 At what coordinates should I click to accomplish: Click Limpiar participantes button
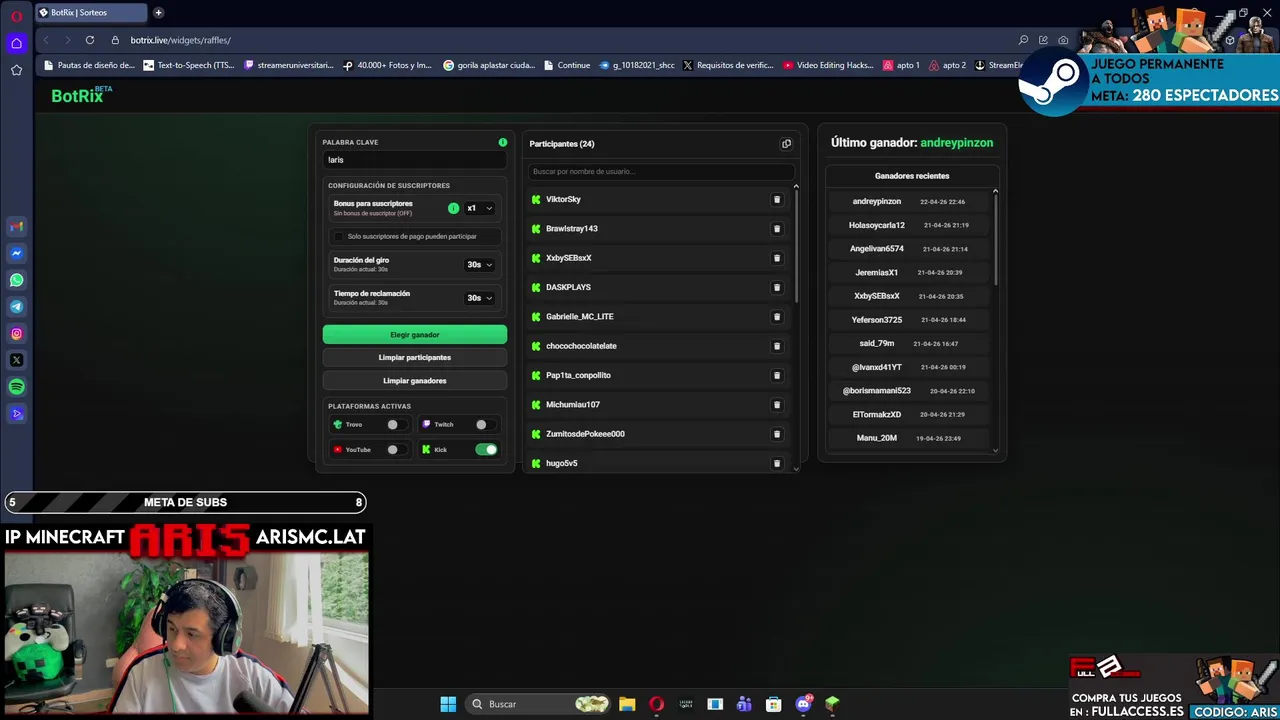(415, 358)
